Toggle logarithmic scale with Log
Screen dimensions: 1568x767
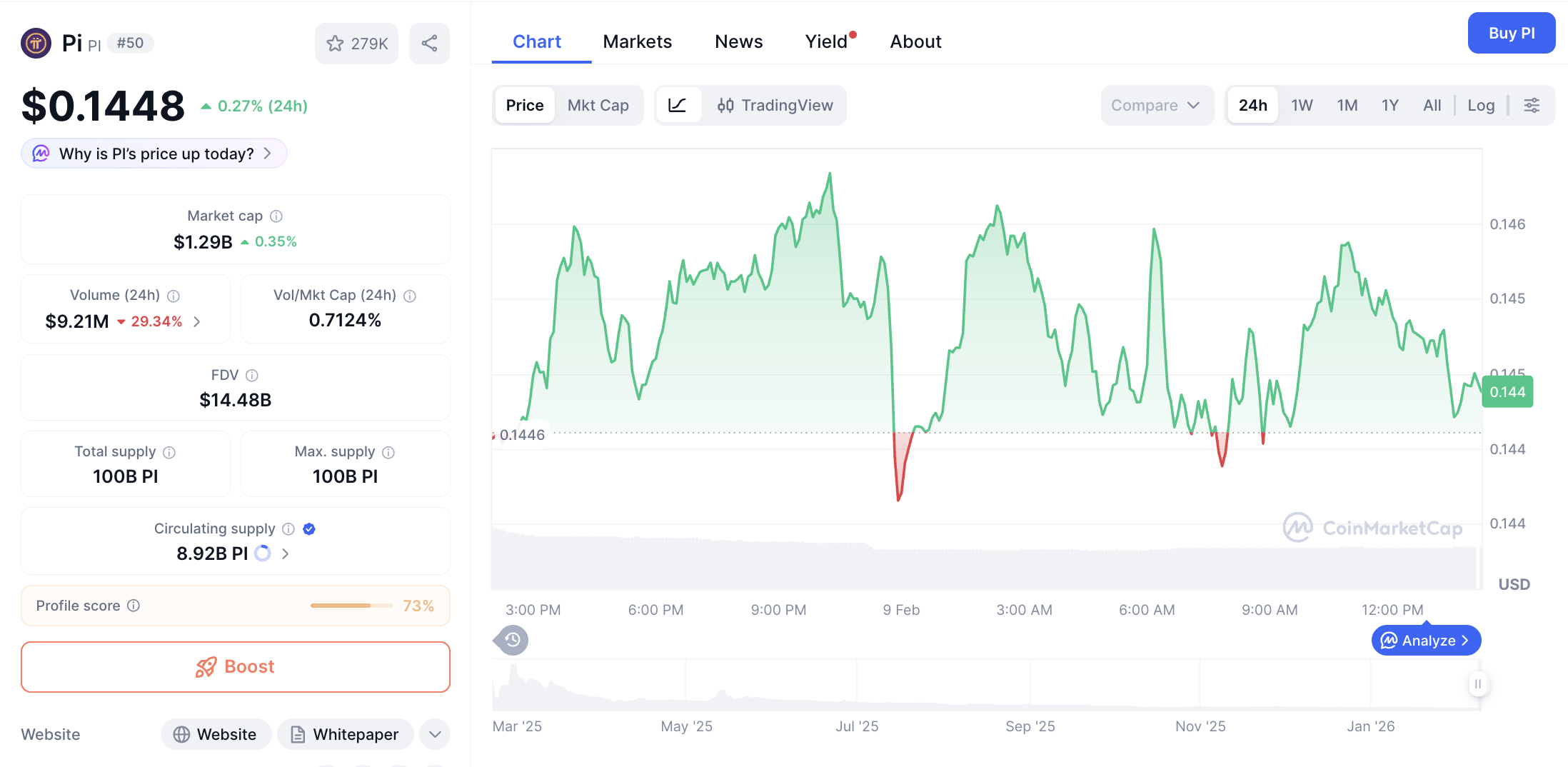1481,105
